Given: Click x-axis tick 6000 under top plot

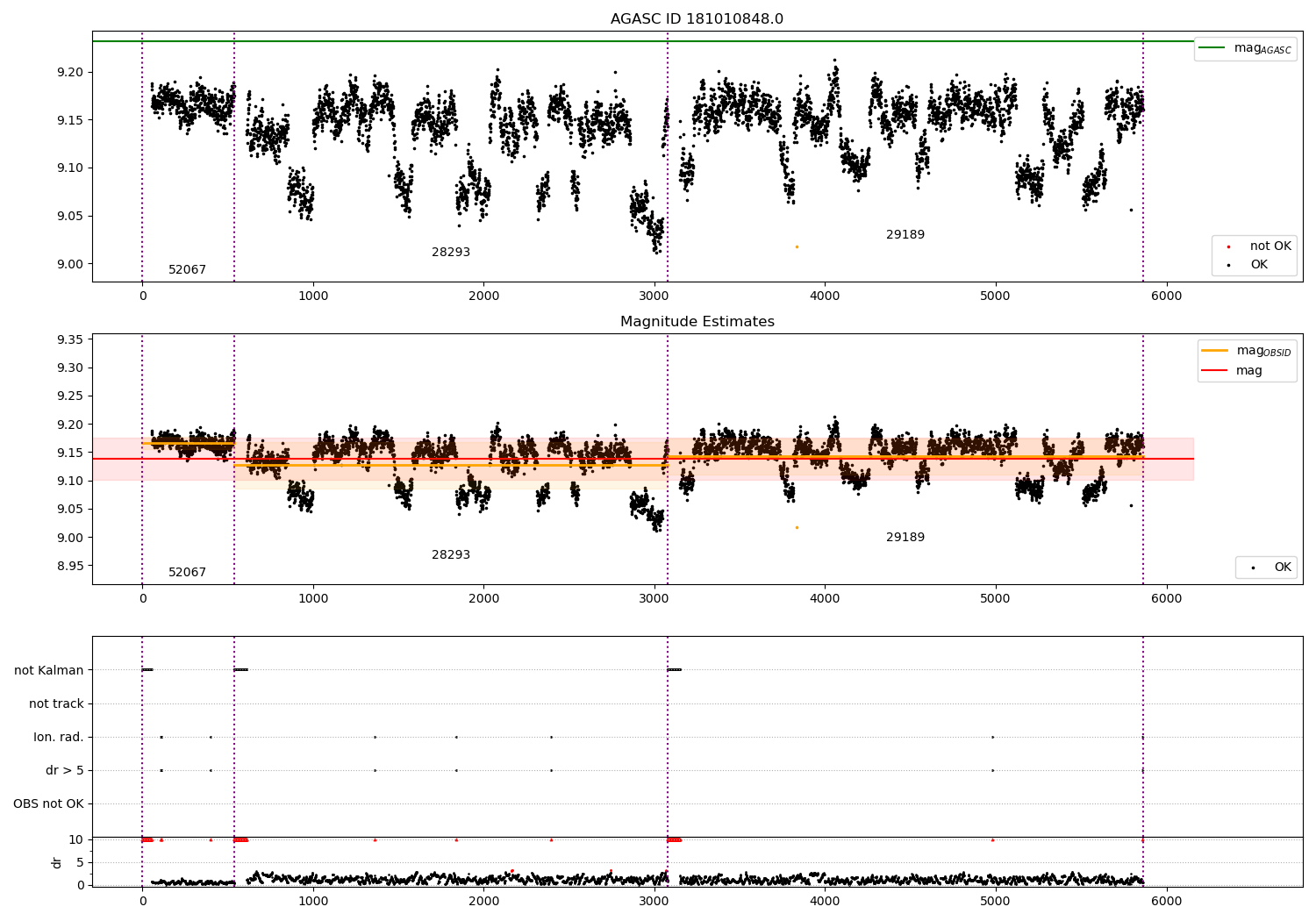Looking at the screenshot, I should point(1166,296).
